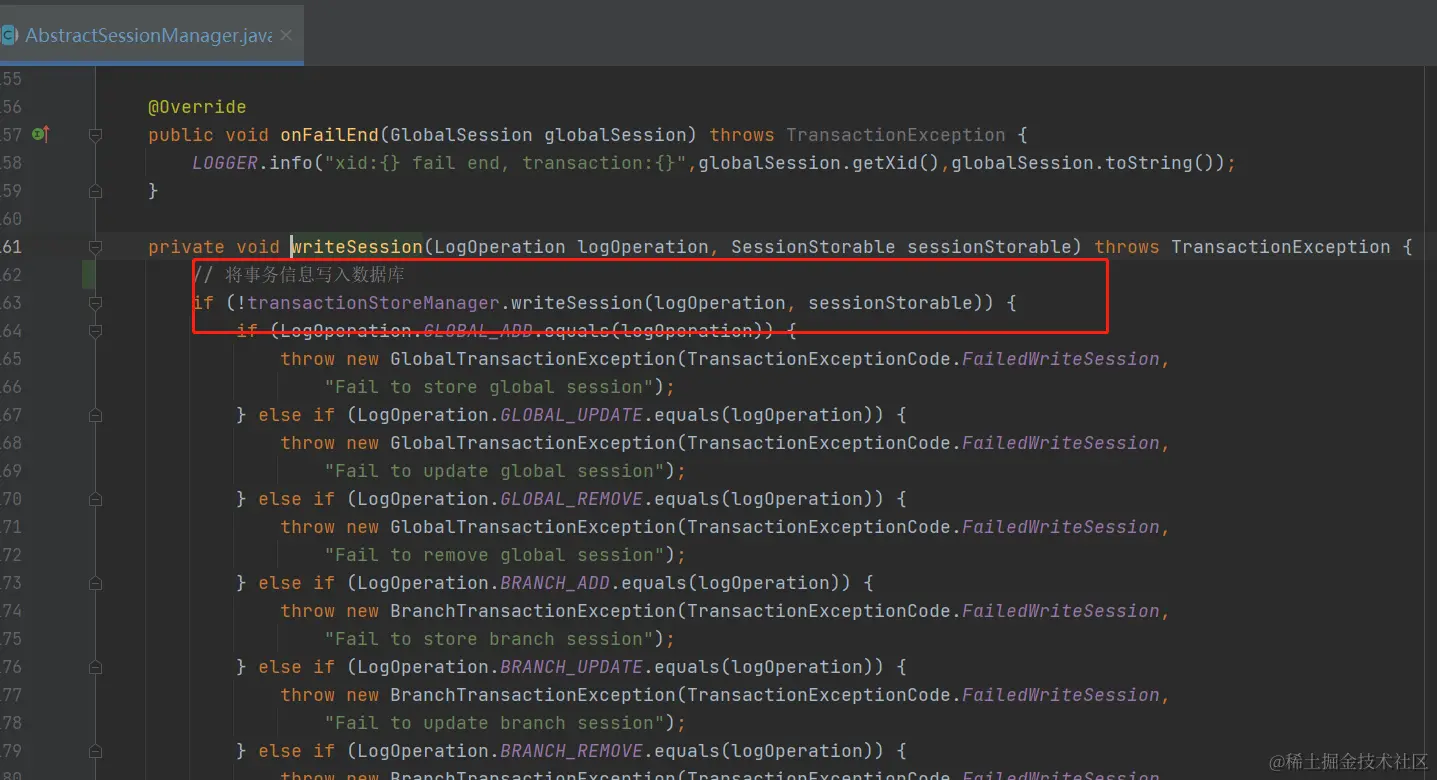Click BranchTransactionException above "Fail to store branch session"
This screenshot has height=780, width=1437.
(533, 611)
